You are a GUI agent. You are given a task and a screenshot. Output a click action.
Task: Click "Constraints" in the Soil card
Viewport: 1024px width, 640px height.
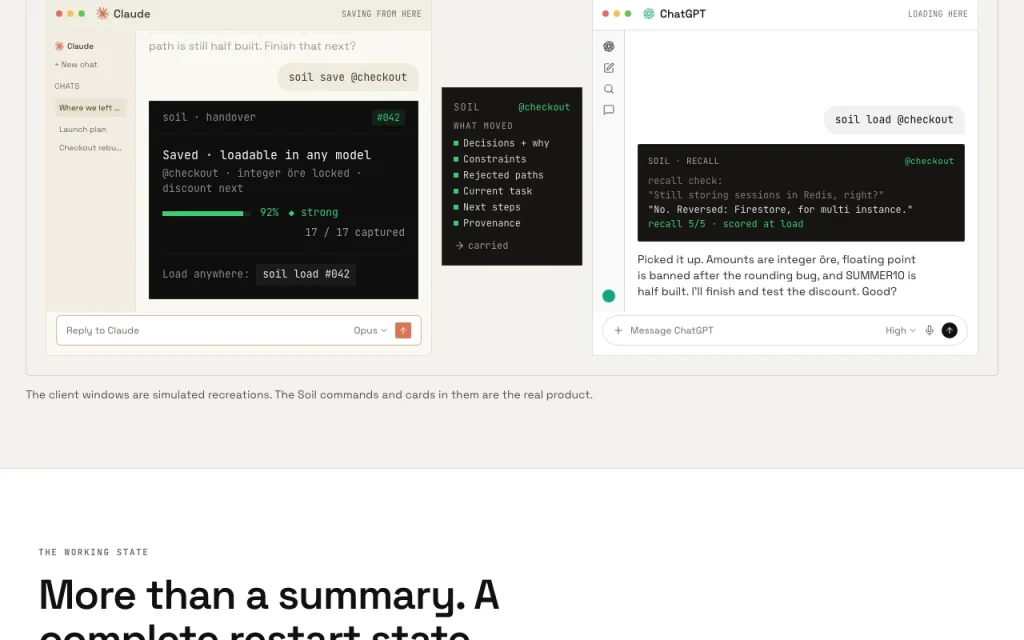(494, 159)
